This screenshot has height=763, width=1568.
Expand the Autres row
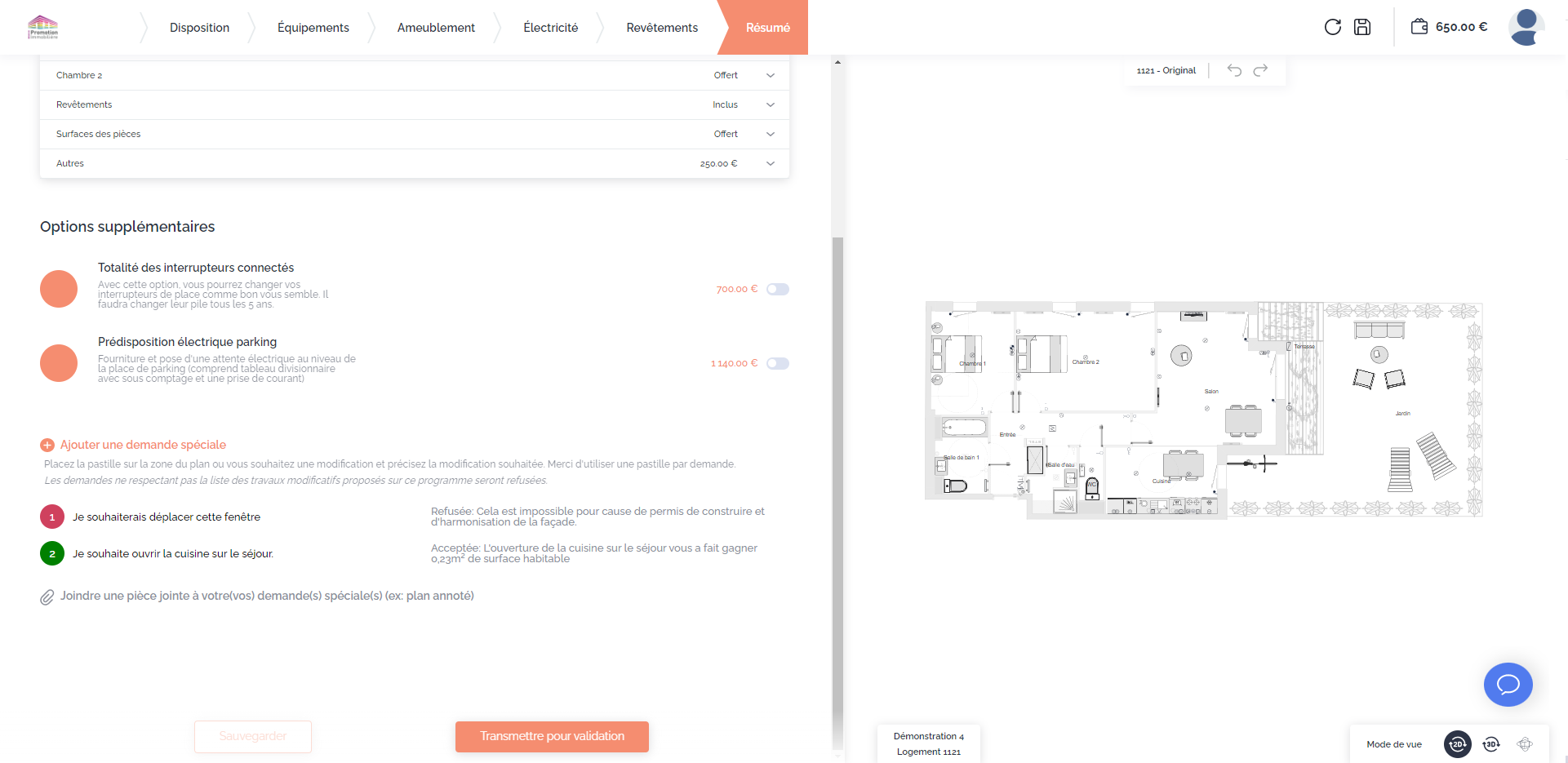point(415,163)
